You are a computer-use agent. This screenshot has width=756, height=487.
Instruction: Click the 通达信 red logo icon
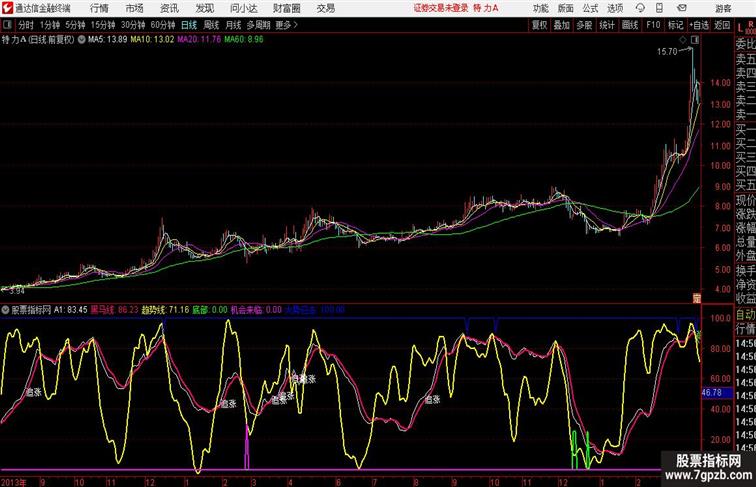pyautogui.click(x=7, y=8)
